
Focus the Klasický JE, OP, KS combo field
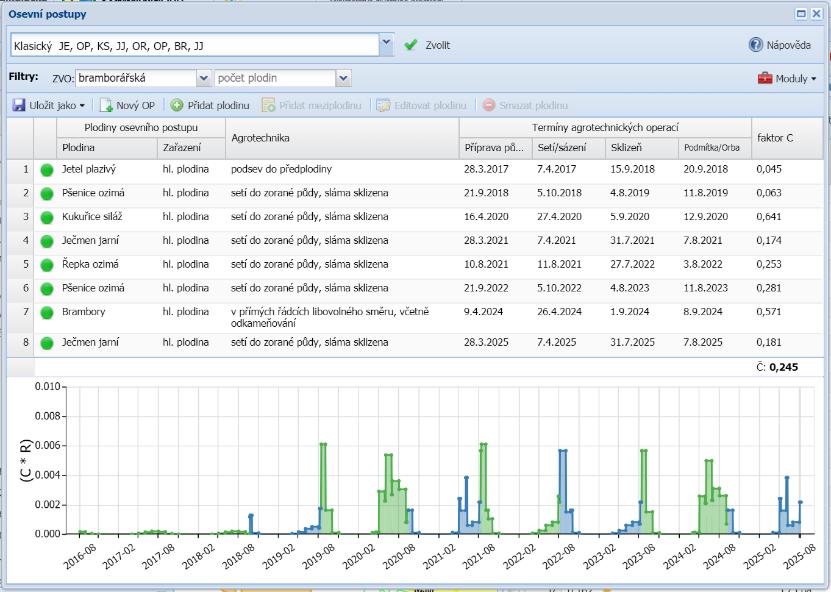[x=195, y=46]
